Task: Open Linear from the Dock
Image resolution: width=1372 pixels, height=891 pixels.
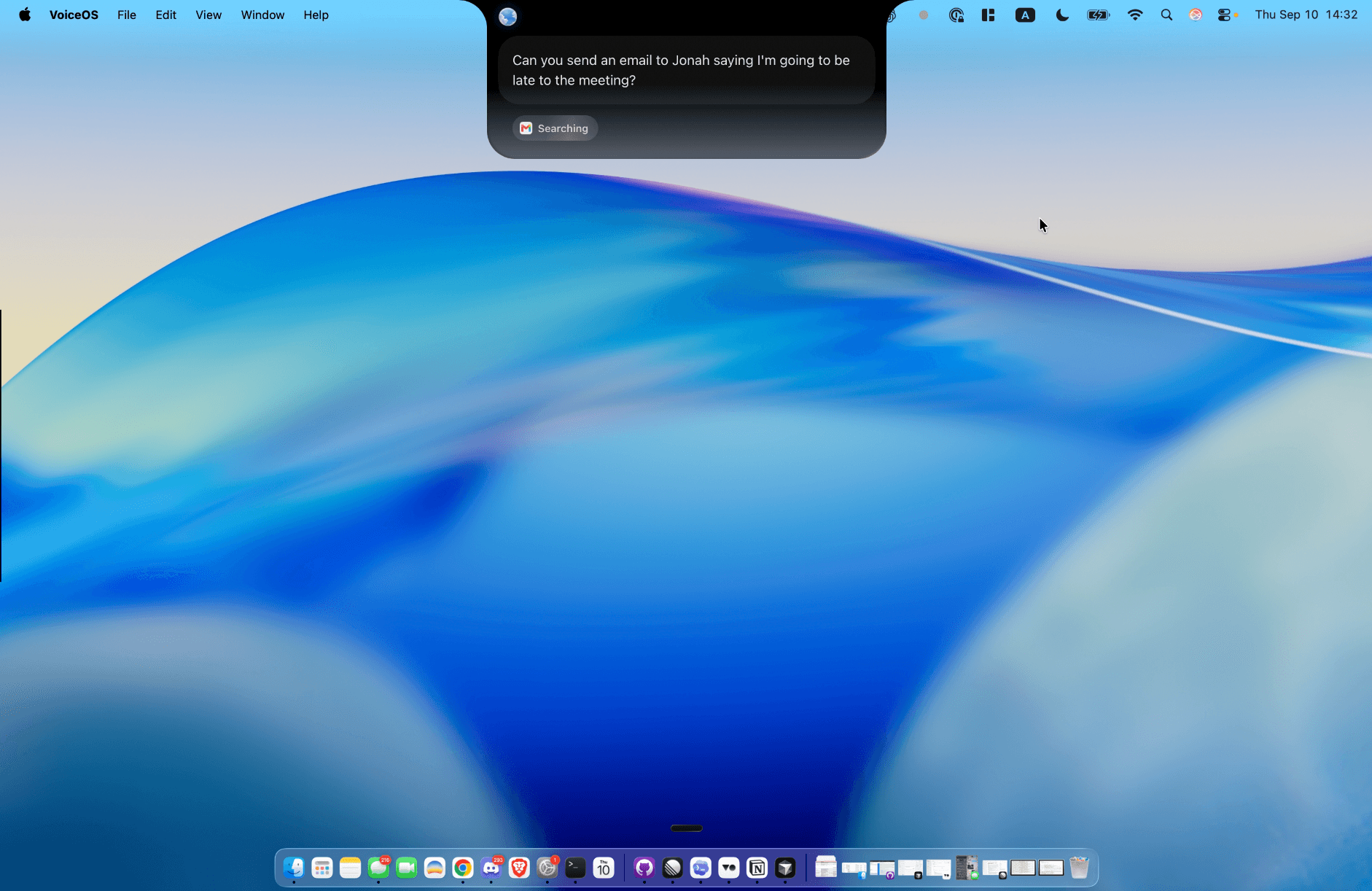Action: pyautogui.click(x=672, y=868)
